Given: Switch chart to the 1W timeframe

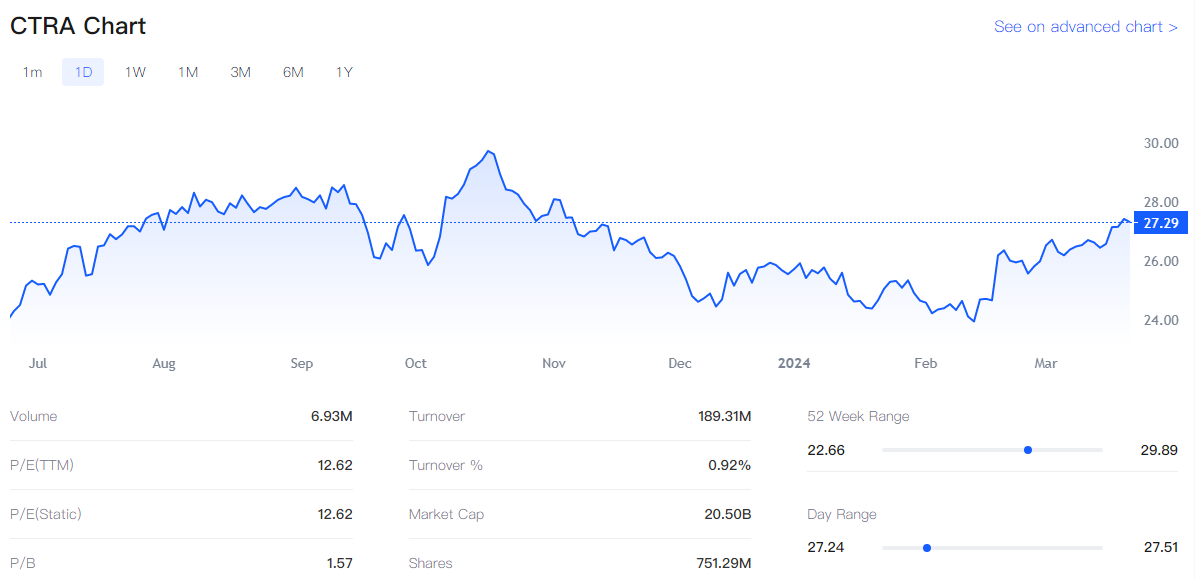Looking at the screenshot, I should point(135,72).
